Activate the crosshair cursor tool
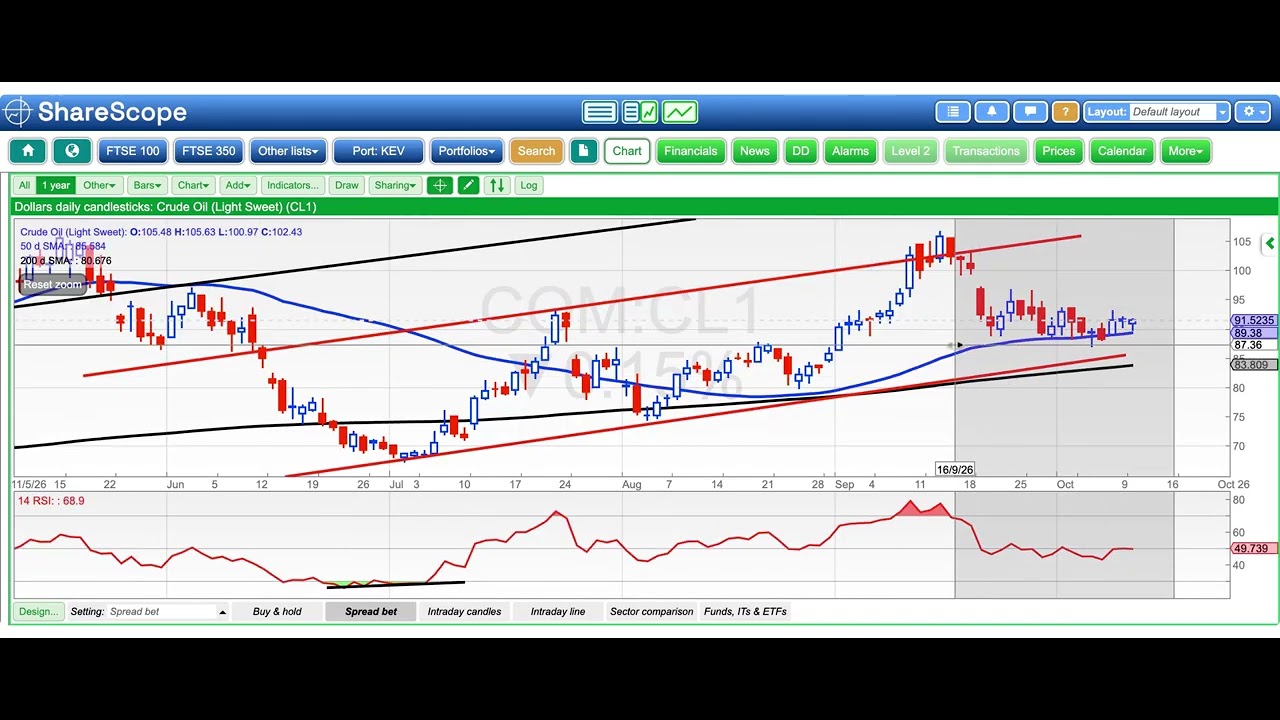The image size is (1280, 720). click(440, 185)
